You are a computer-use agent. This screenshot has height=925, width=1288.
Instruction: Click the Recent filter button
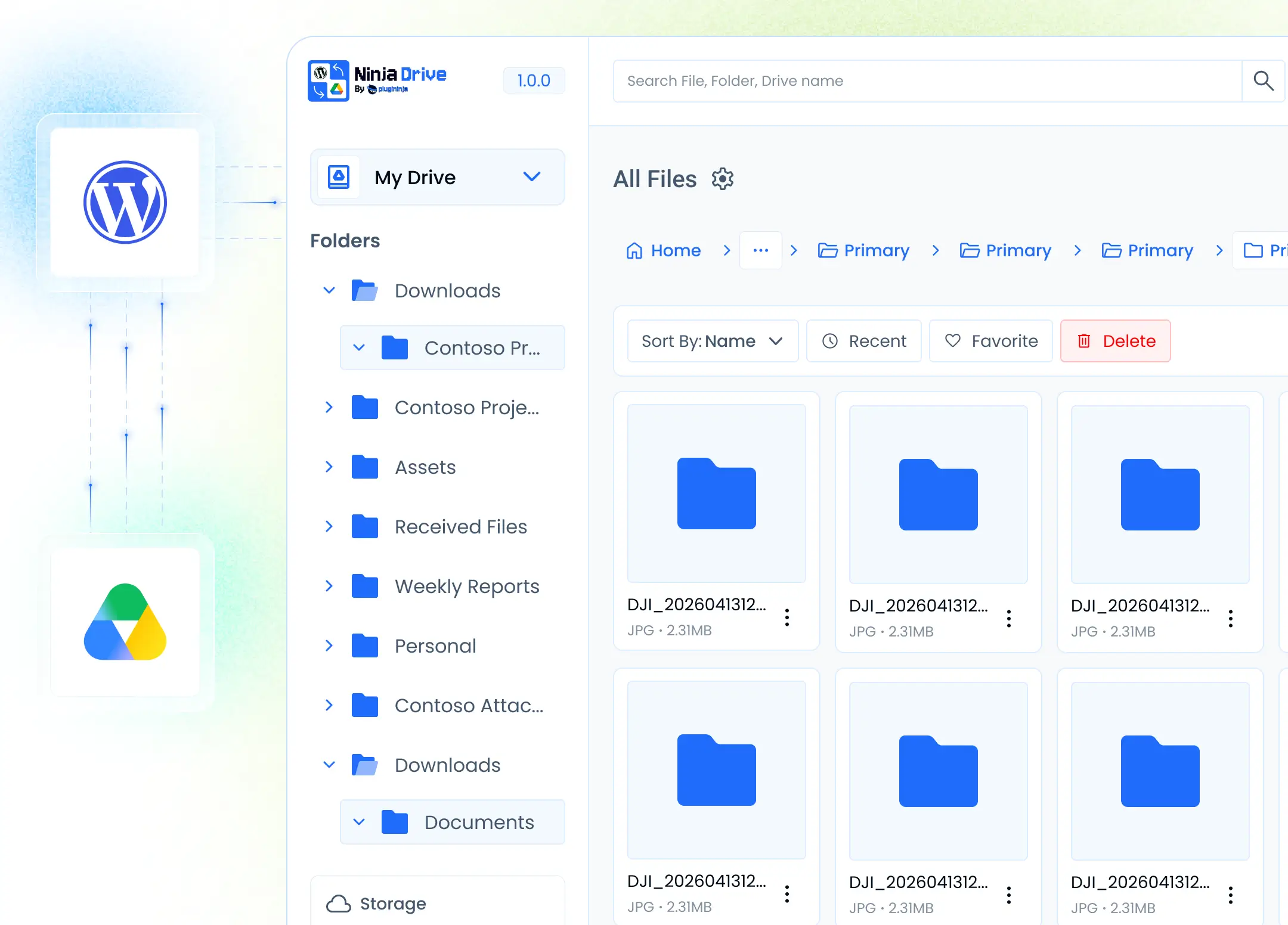tap(864, 341)
